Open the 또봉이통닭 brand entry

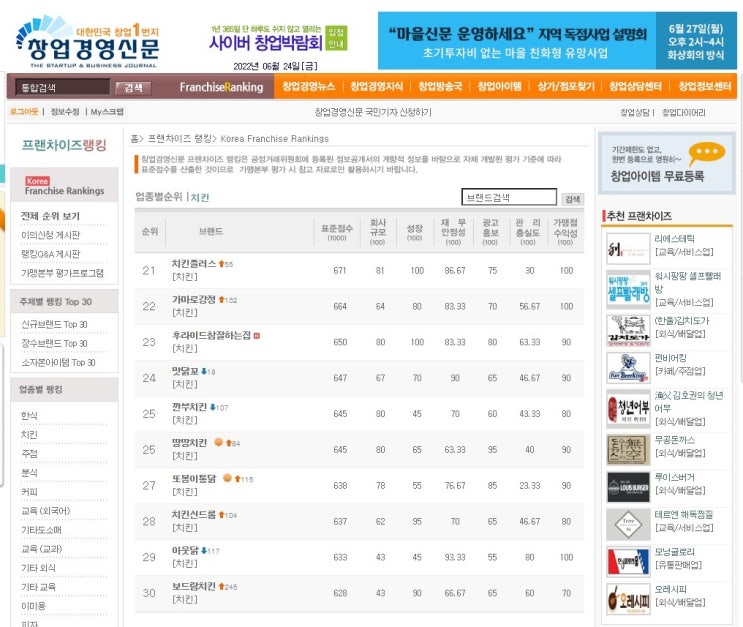pos(194,479)
